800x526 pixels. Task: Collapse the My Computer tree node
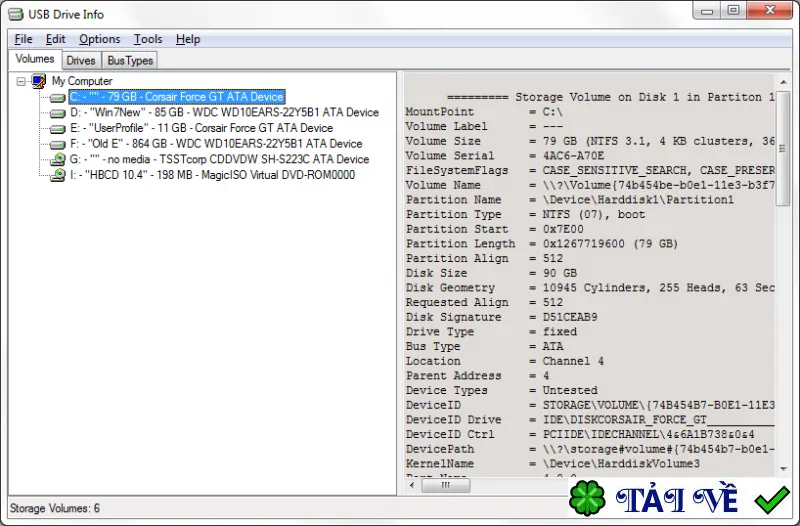pos(21,81)
